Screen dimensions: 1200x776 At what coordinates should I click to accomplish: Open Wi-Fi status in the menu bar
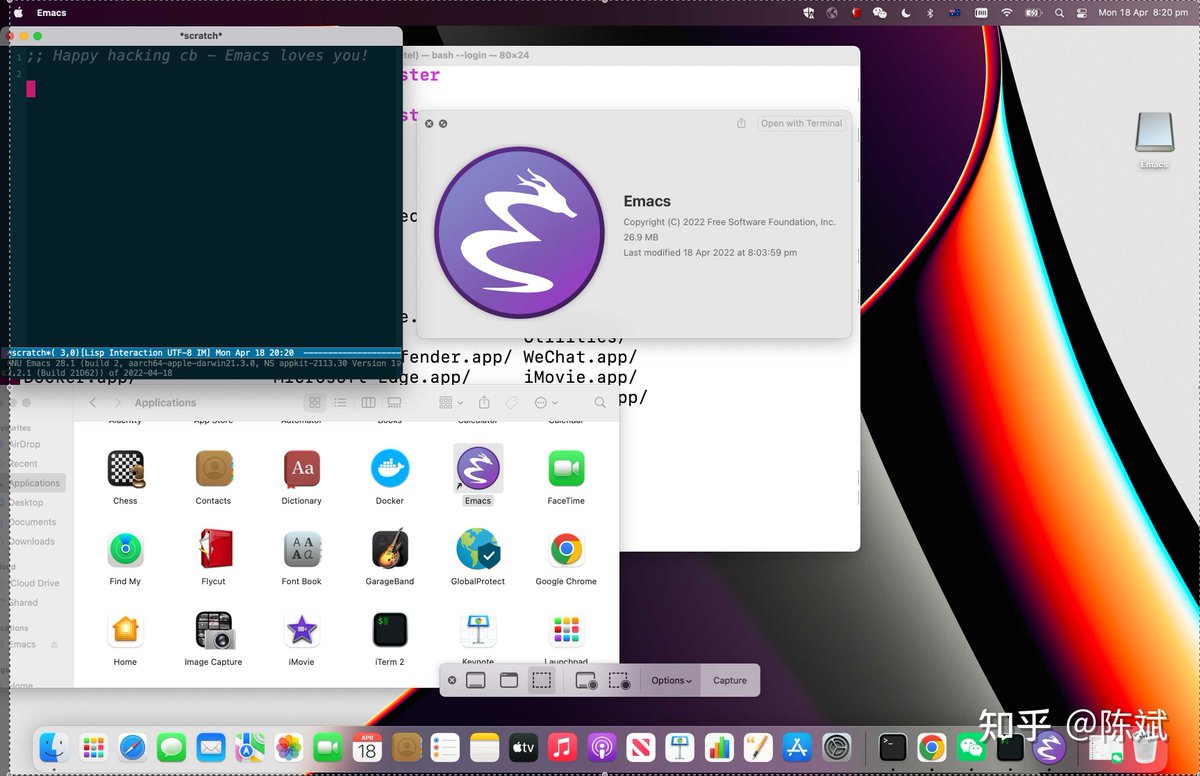tap(1007, 13)
